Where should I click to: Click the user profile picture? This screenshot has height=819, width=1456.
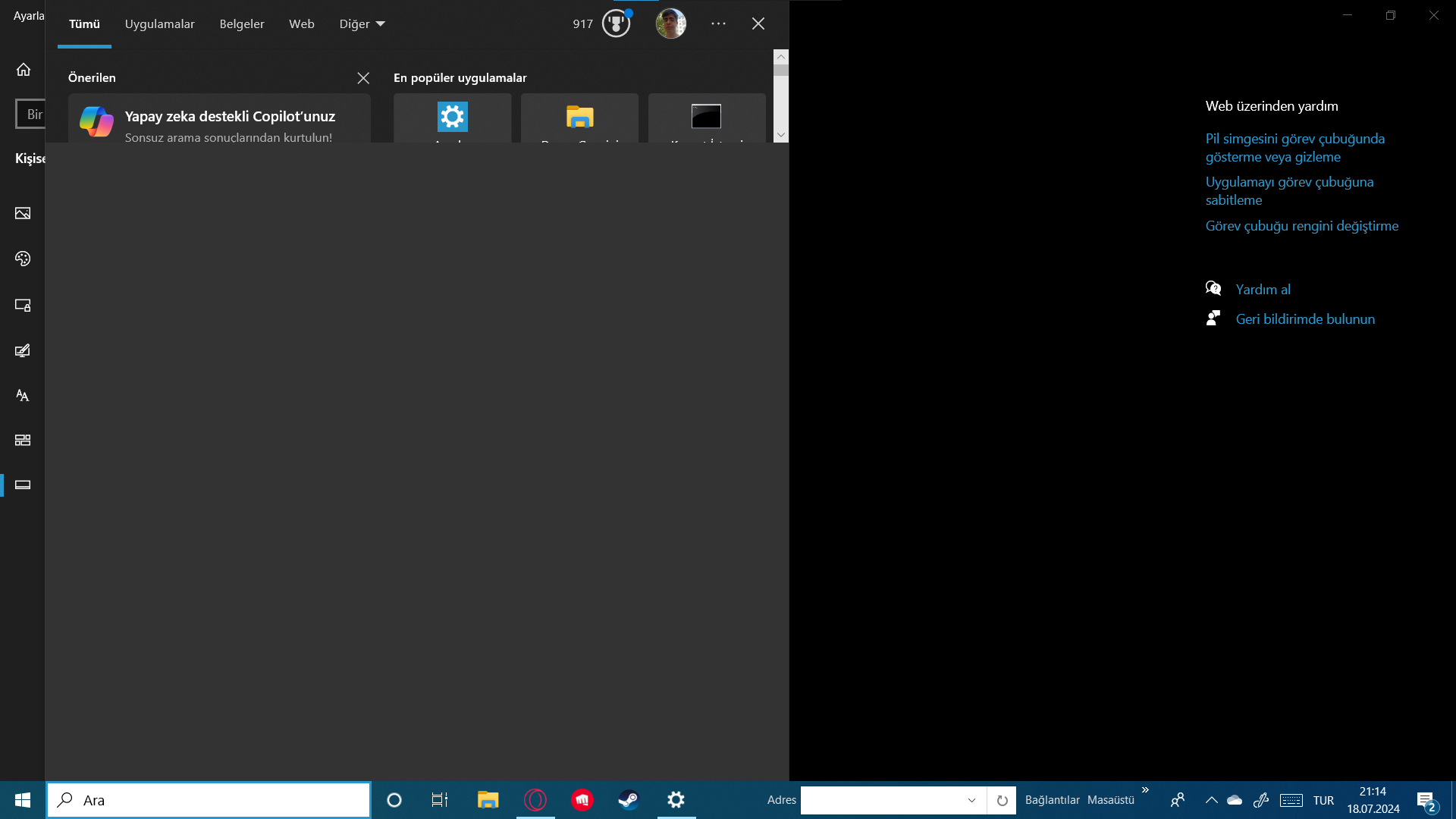pyautogui.click(x=670, y=24)
